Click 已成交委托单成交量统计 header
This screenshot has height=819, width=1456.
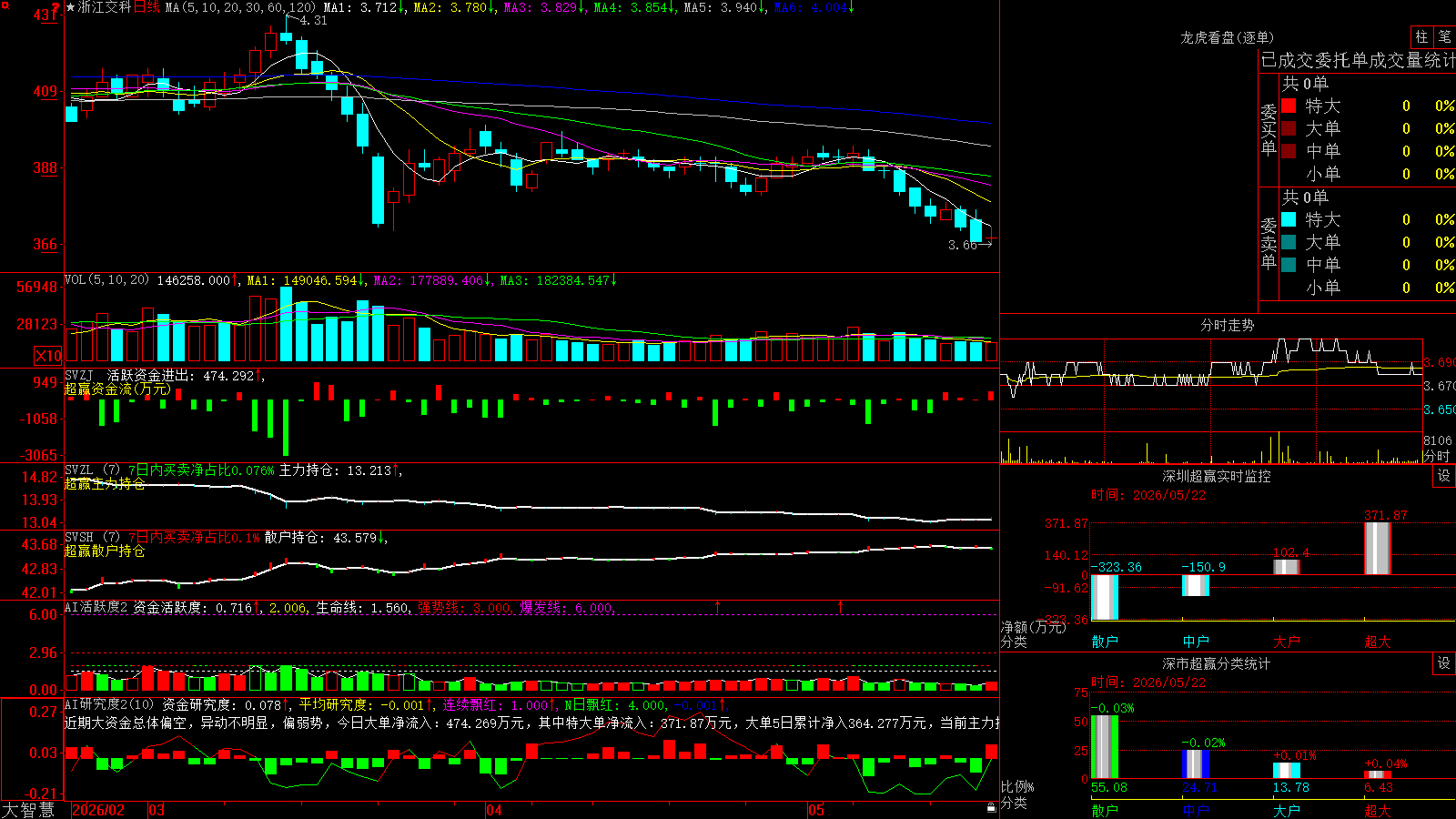tap(1358, 60)
